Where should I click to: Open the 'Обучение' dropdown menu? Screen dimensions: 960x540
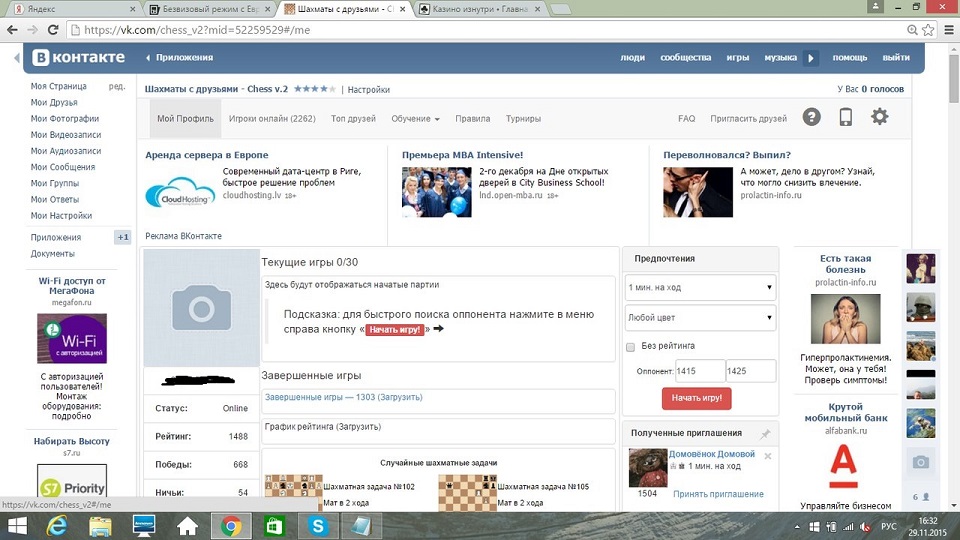pos(415,119)
